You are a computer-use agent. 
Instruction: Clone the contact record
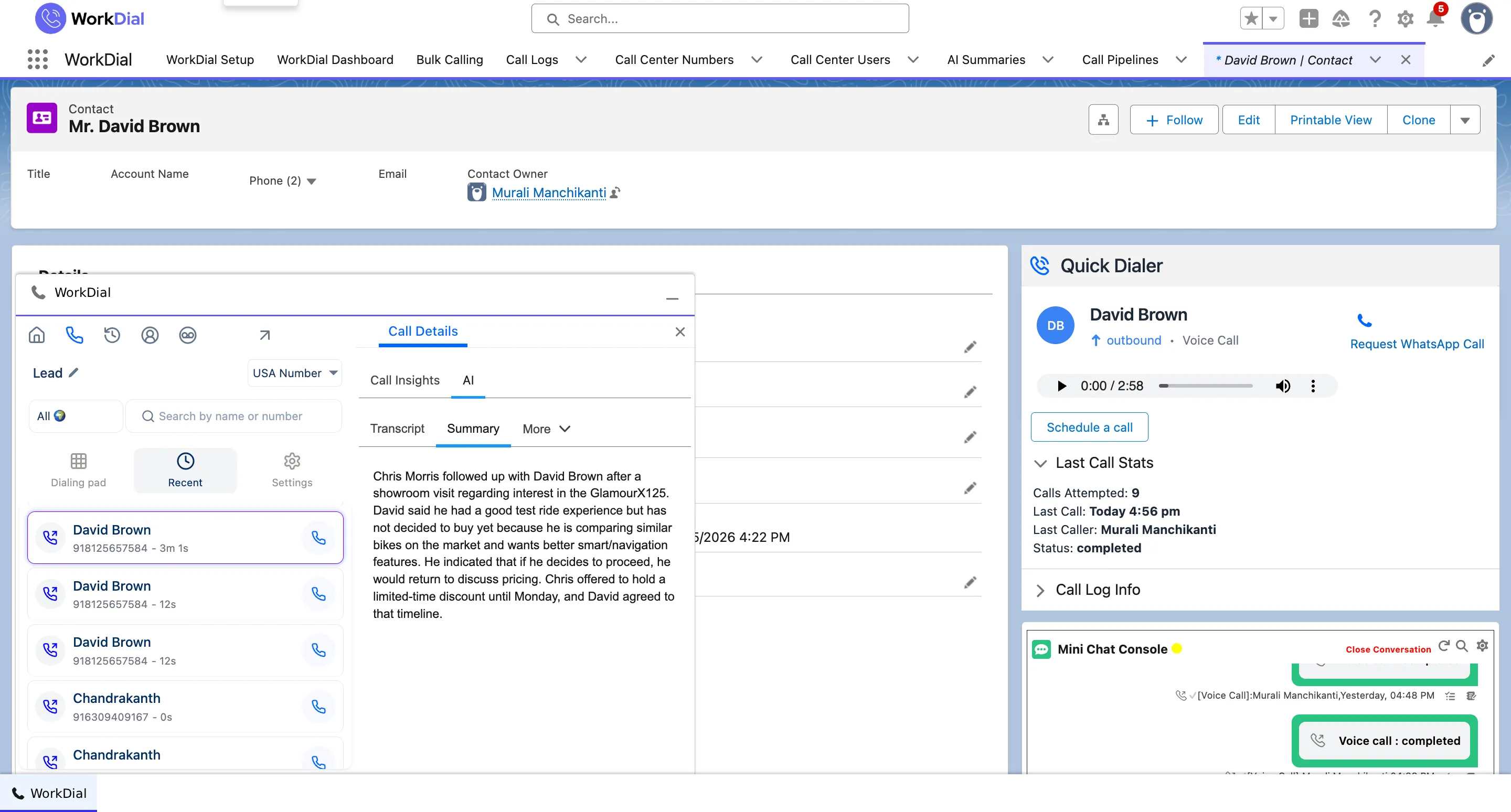(x=1418, y=120)
